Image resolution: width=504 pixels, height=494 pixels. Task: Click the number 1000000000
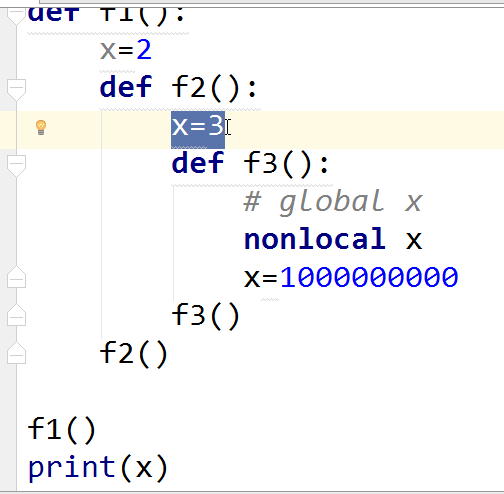(x=369, y=277)
